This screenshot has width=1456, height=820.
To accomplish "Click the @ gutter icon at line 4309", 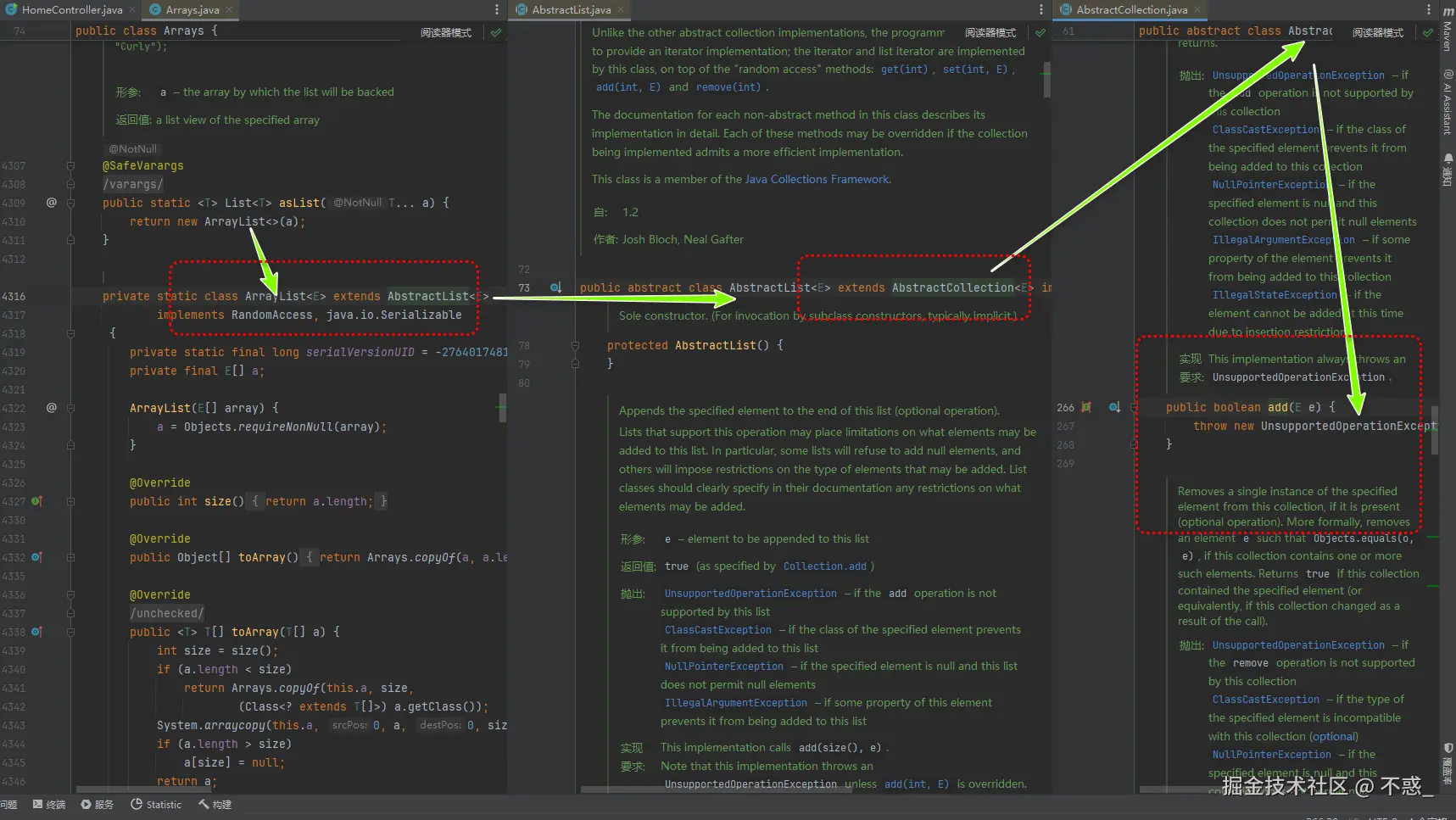I will (x=52, y=203).
